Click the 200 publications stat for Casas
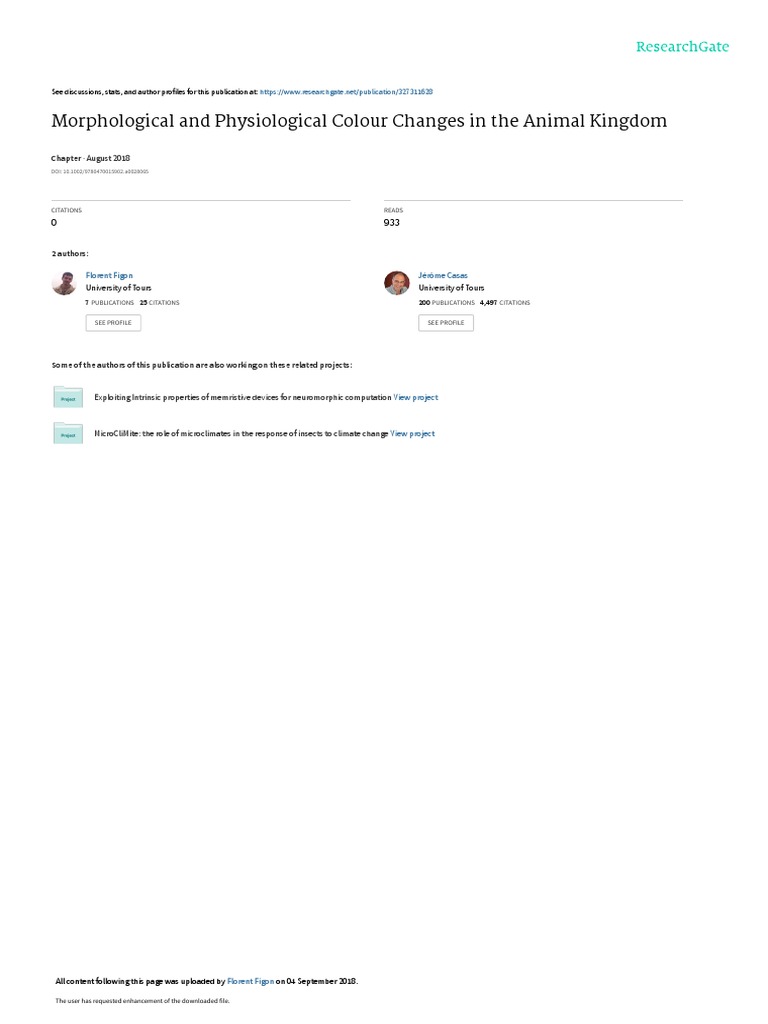Image resolution: width=768 pixels, height=1024 pixels. click(x=447, y=303)
